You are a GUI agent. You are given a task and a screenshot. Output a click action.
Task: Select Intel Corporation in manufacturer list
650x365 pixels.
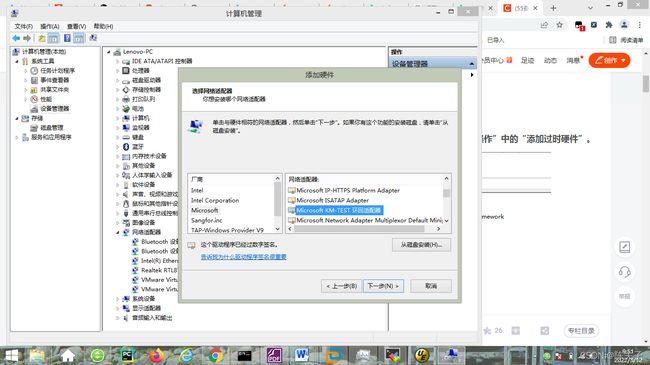point(215,201)
